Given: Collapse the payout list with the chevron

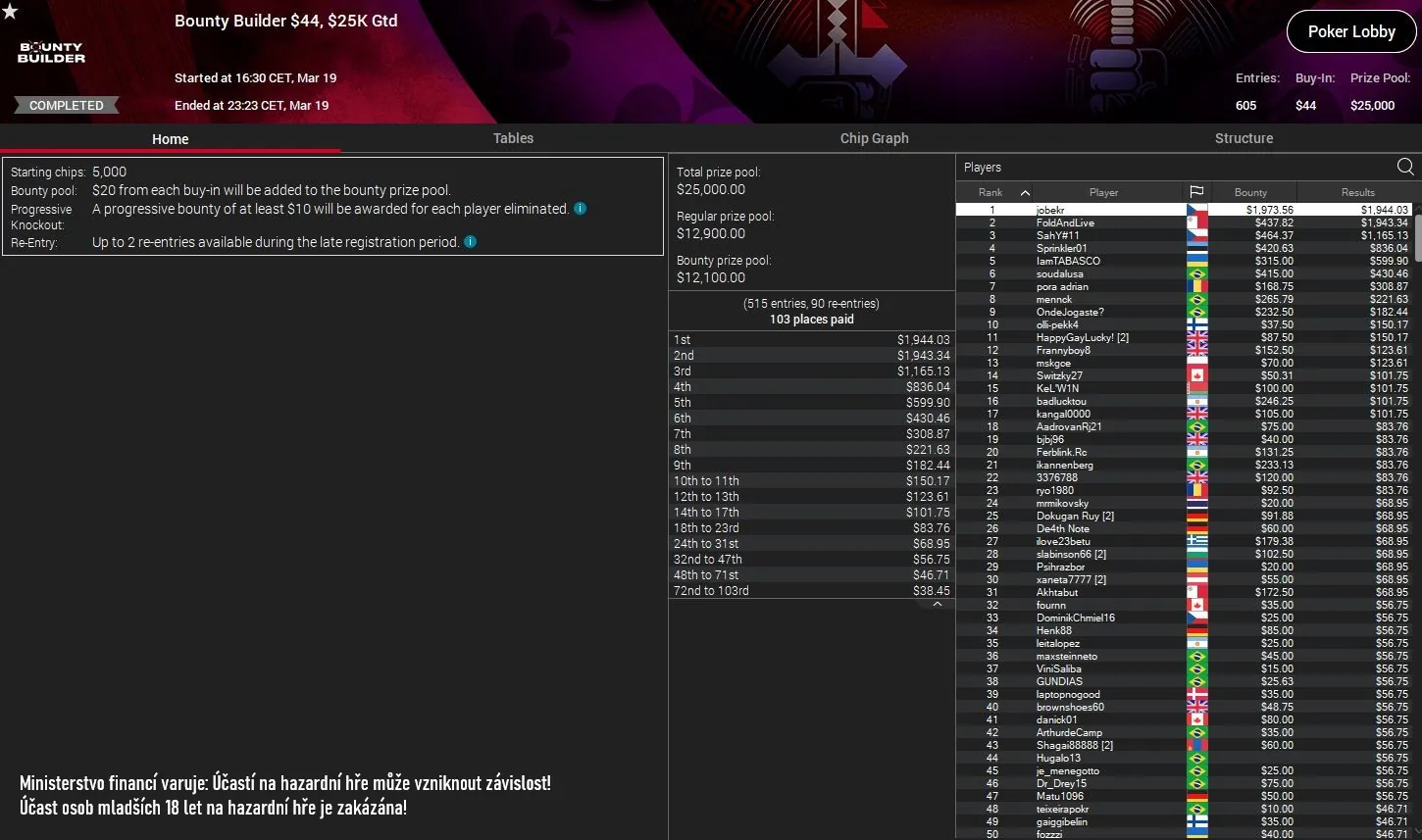Looking at the screenshot, I should coord(937,603).
